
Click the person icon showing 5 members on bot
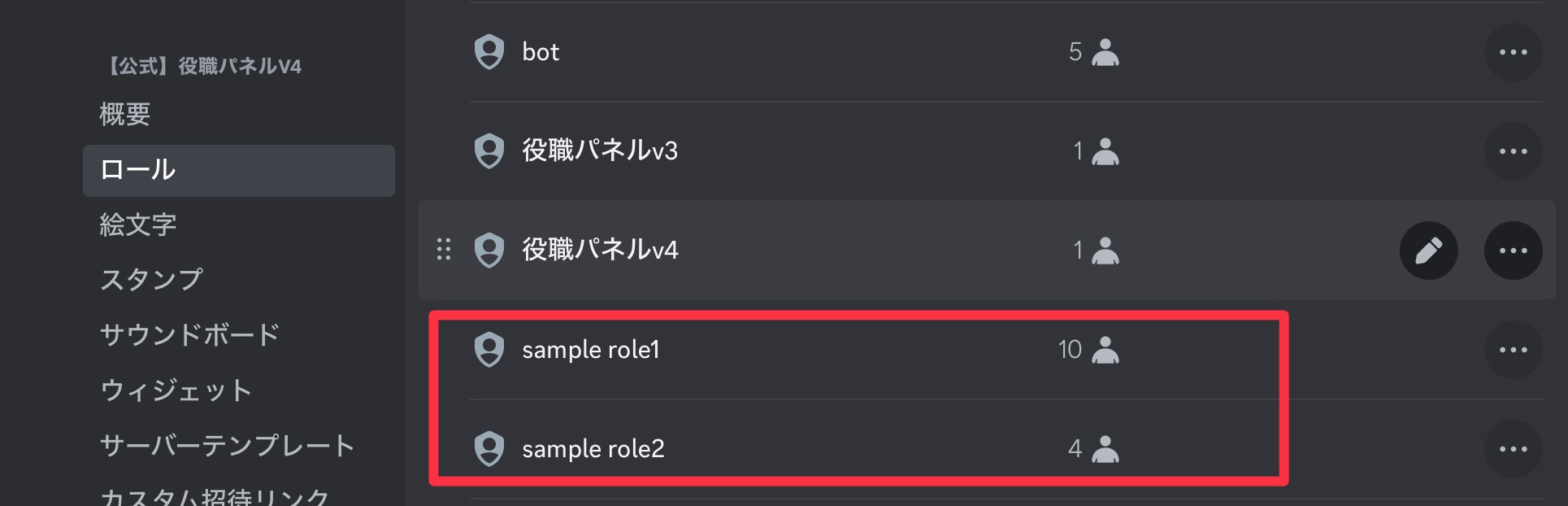click(x=1105, y=52)
